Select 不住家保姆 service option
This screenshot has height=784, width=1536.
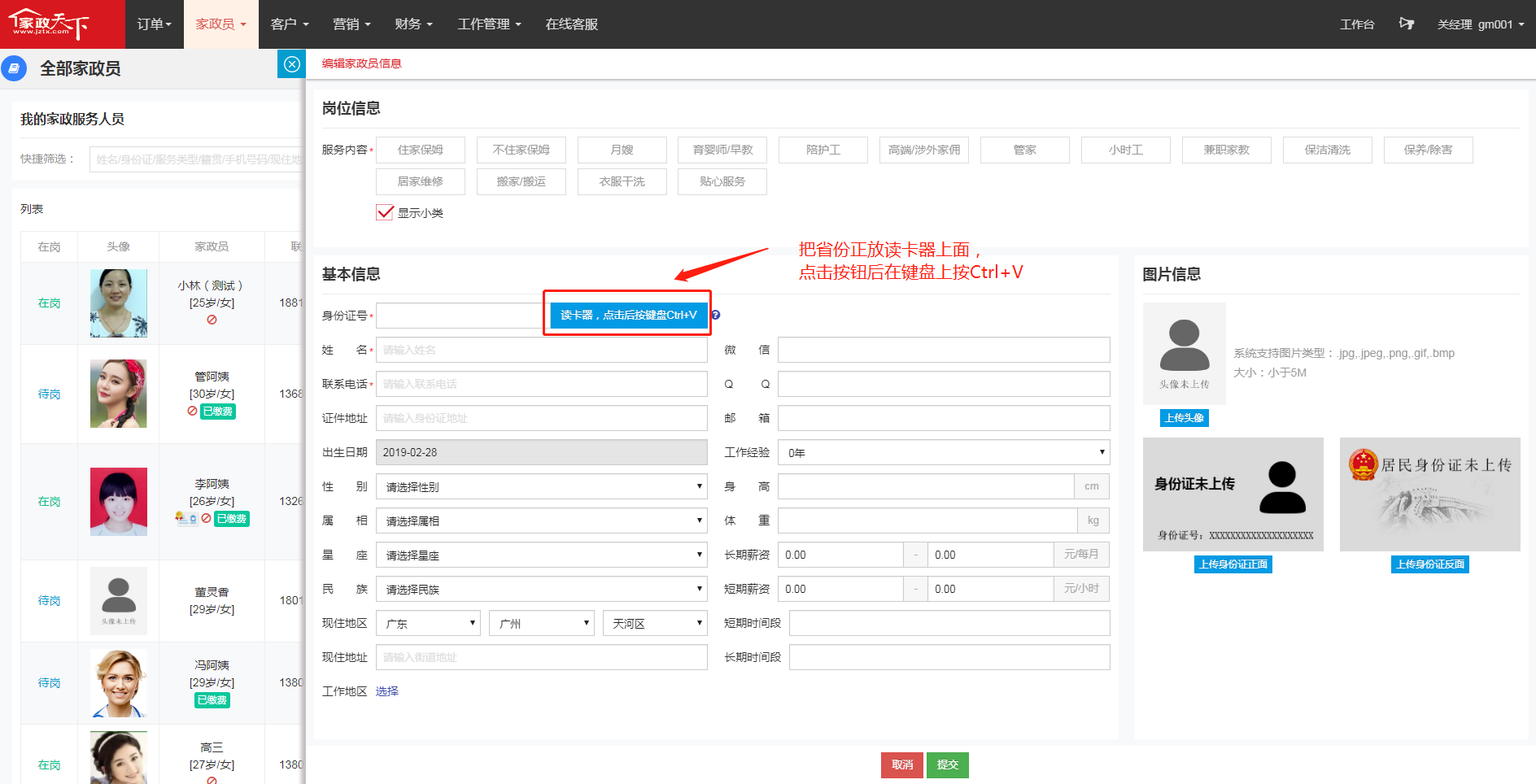[x=521, y=150]
